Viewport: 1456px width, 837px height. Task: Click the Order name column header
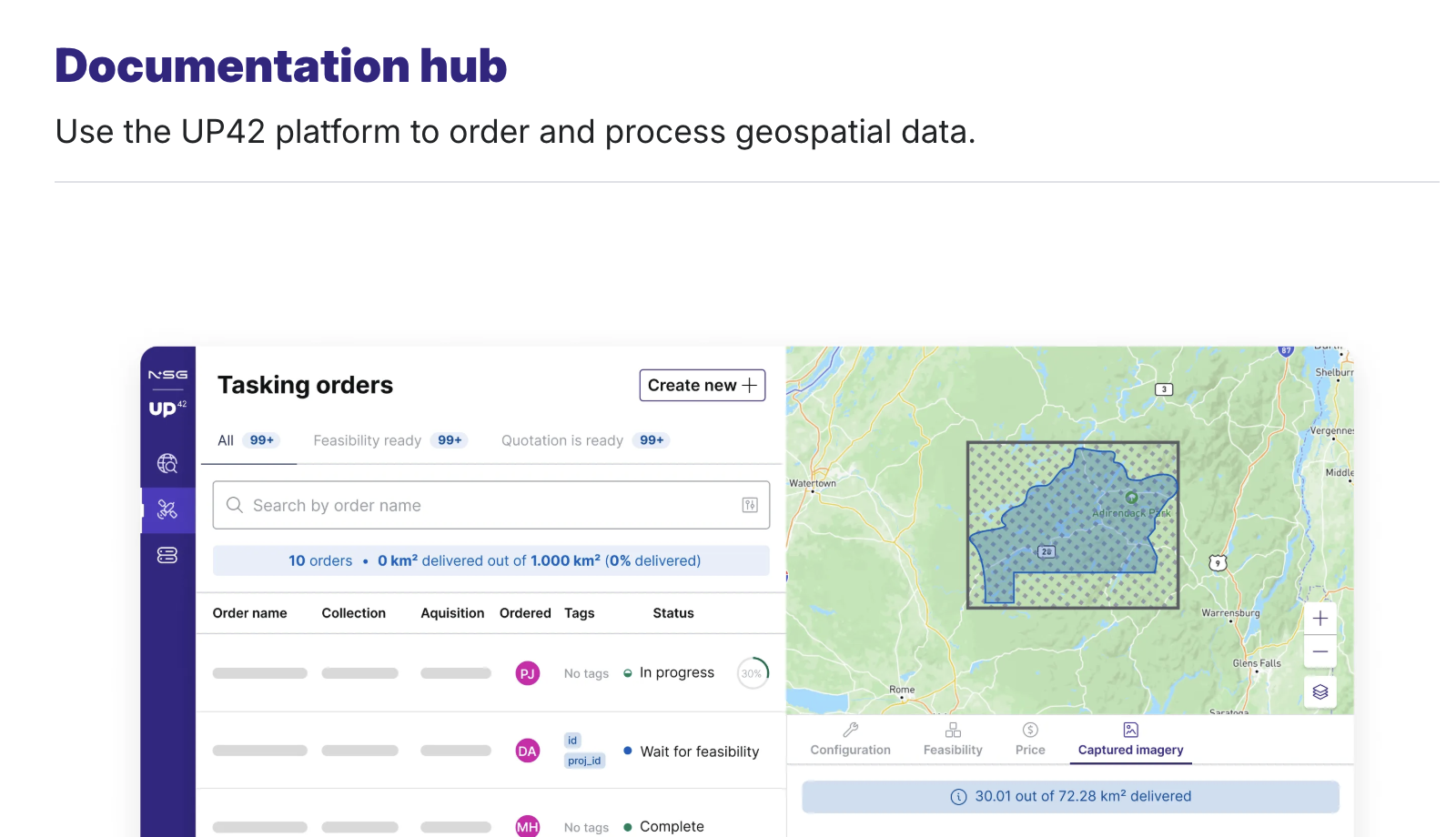click(249, 613)
